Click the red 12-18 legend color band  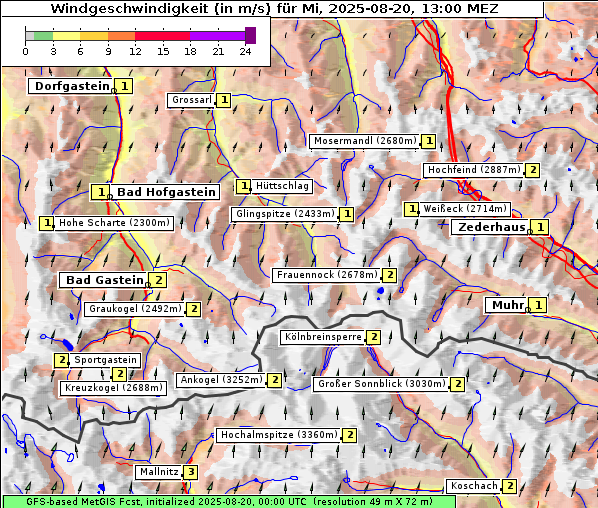tap(162, 36)
